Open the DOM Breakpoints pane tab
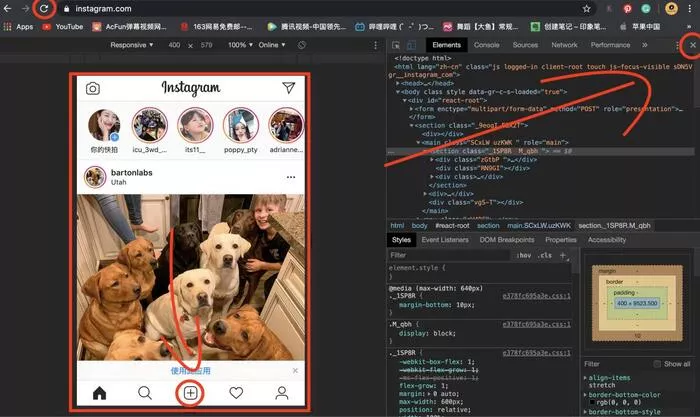 tap(507, 240)
